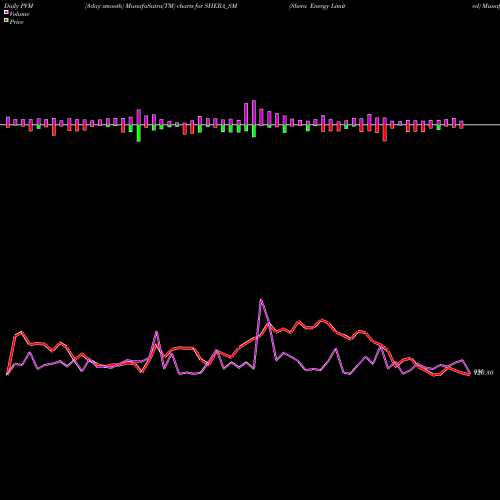The image size is (500, 500).
Task: Click the magenta Volume legend swatch
Action: click(x=6, y=12)
